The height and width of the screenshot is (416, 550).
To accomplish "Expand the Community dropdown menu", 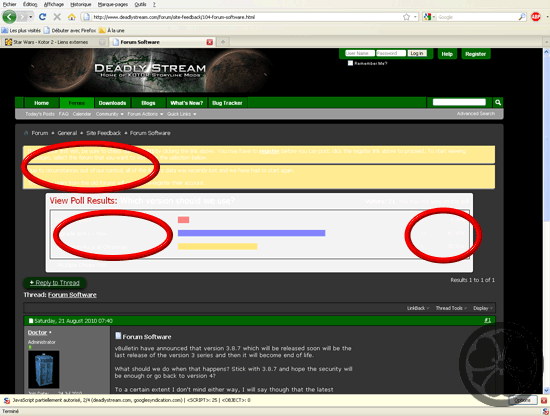I will 109,114.
